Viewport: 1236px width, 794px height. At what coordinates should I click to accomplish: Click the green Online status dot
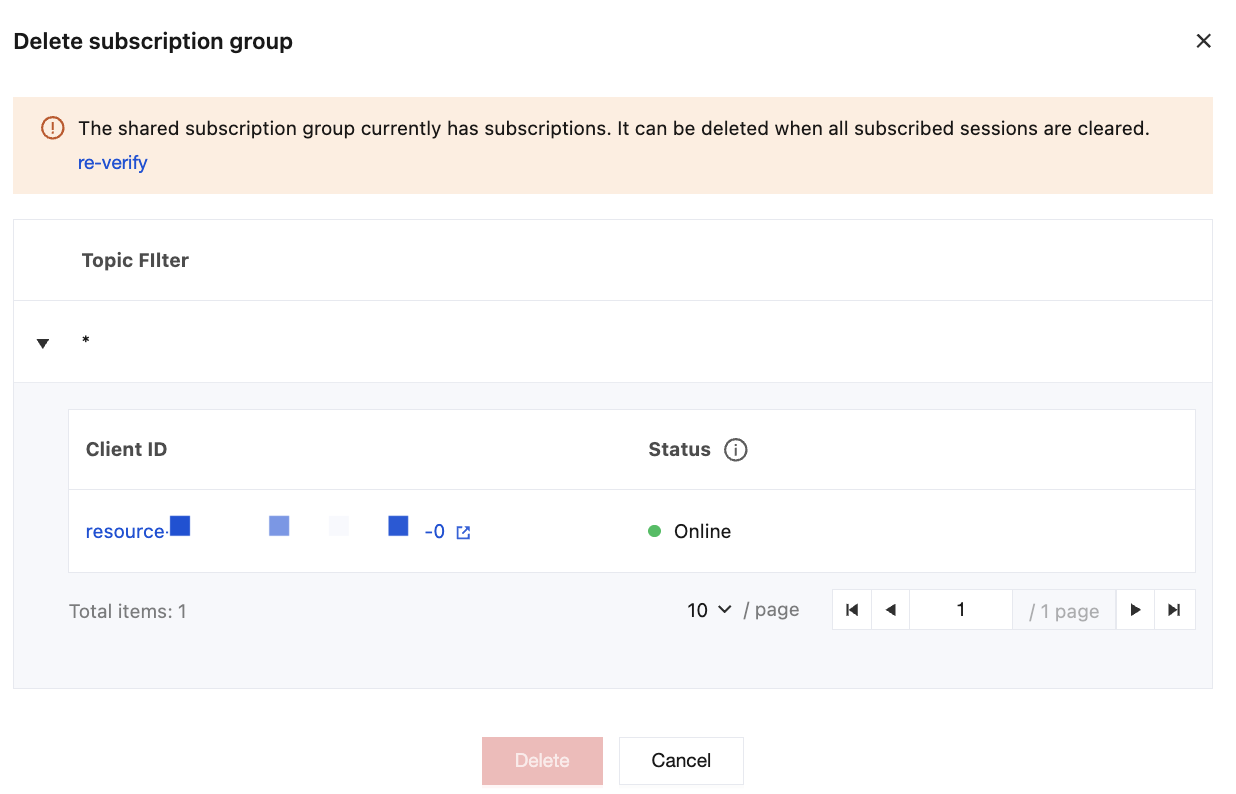click(x=655, y=531)
